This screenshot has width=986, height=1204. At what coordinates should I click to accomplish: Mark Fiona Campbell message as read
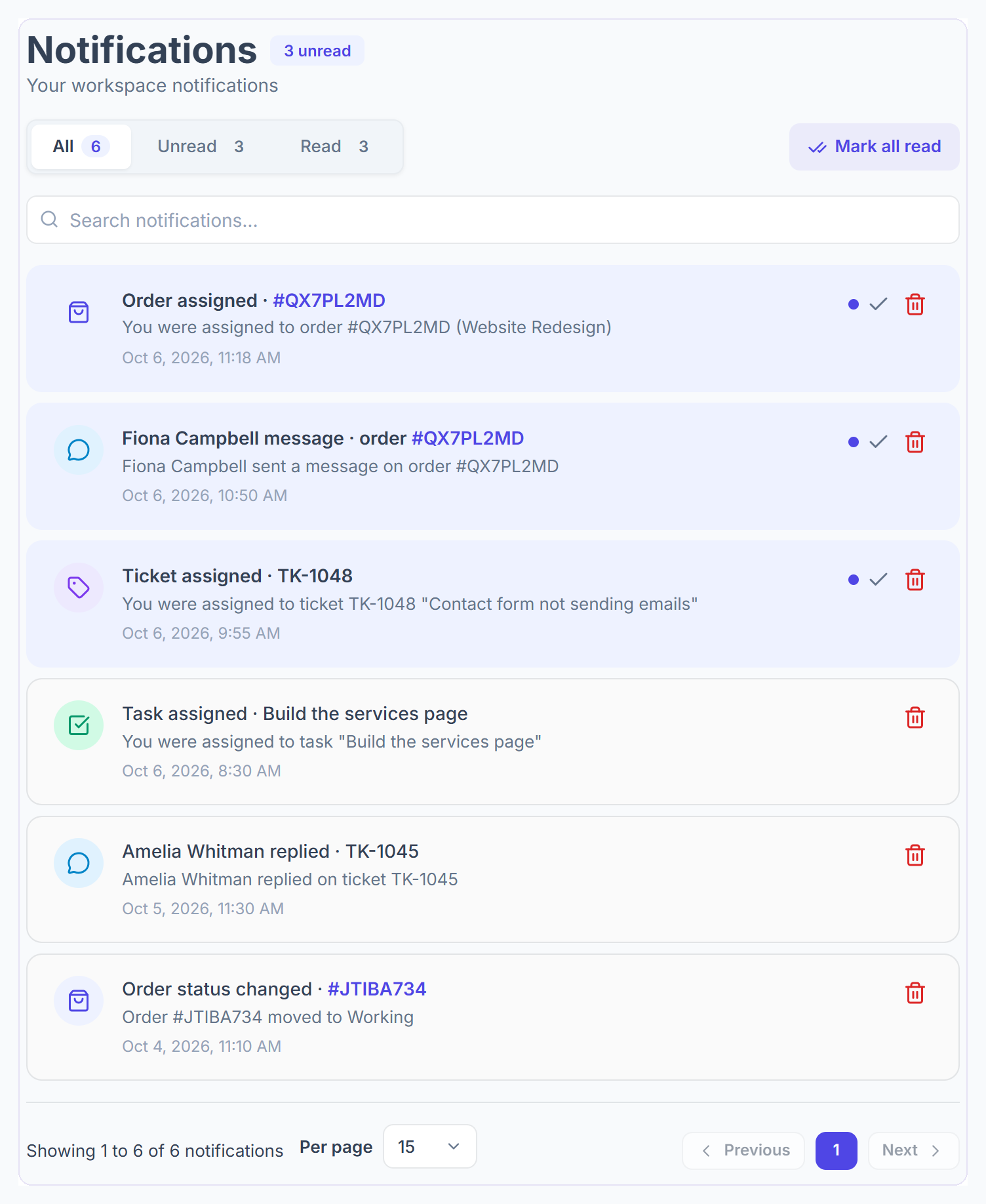(x=878, y=442)
